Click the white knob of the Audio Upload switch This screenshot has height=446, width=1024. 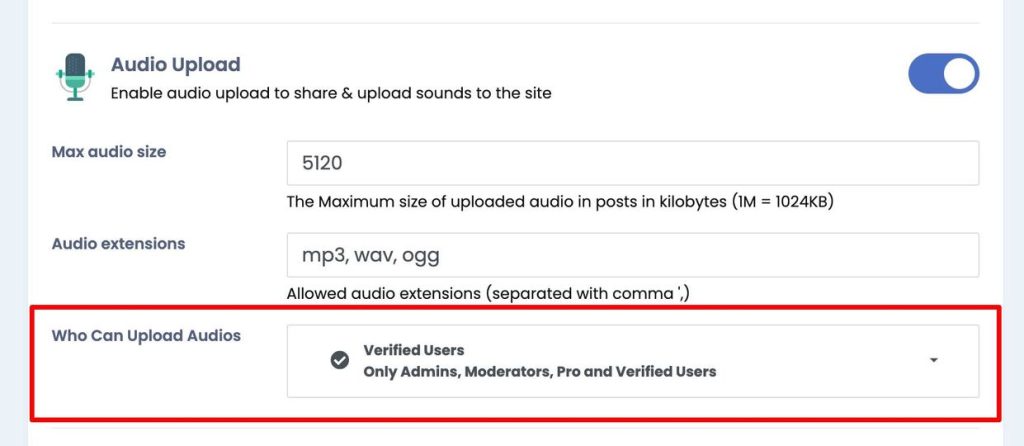click(959, 74)
